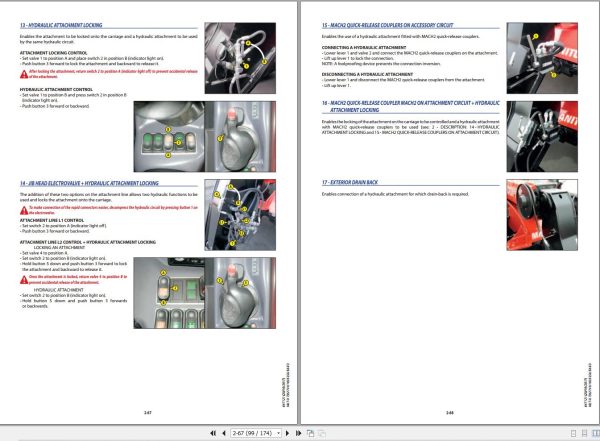Go to the previous page
The height and width of the screenshot is (441, 600).
(224, 433)
